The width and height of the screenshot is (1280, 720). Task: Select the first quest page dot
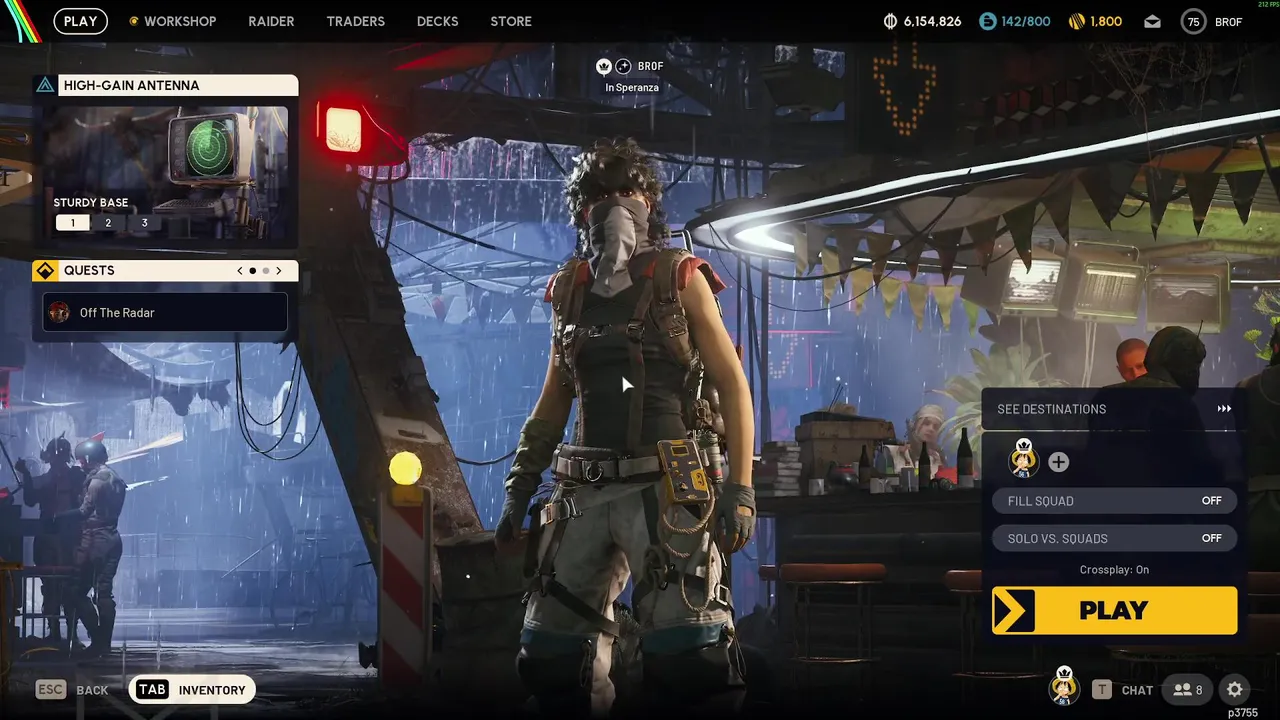pyautogui.click(x=253, y=271)
